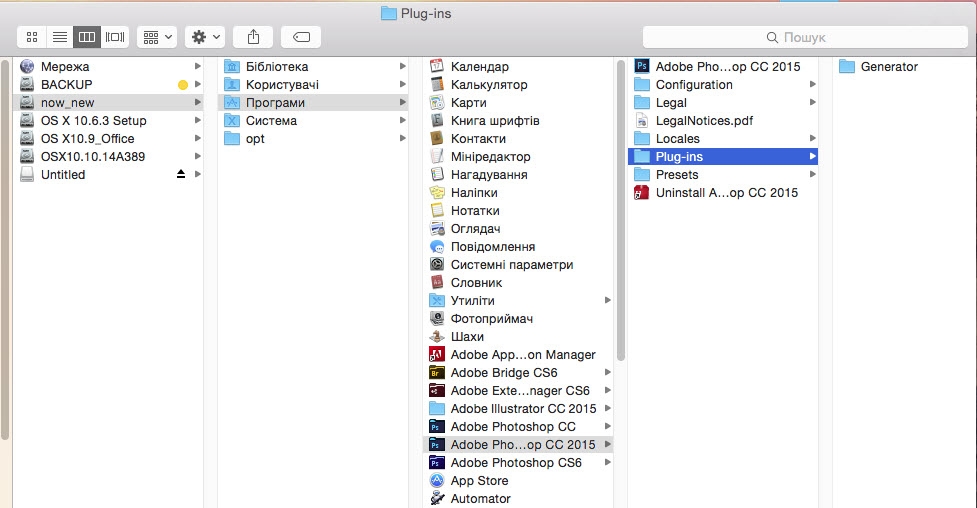This screenshot has width=977, height=508.
Task: Click the Наліпки app icon
Action: [437, 193]
